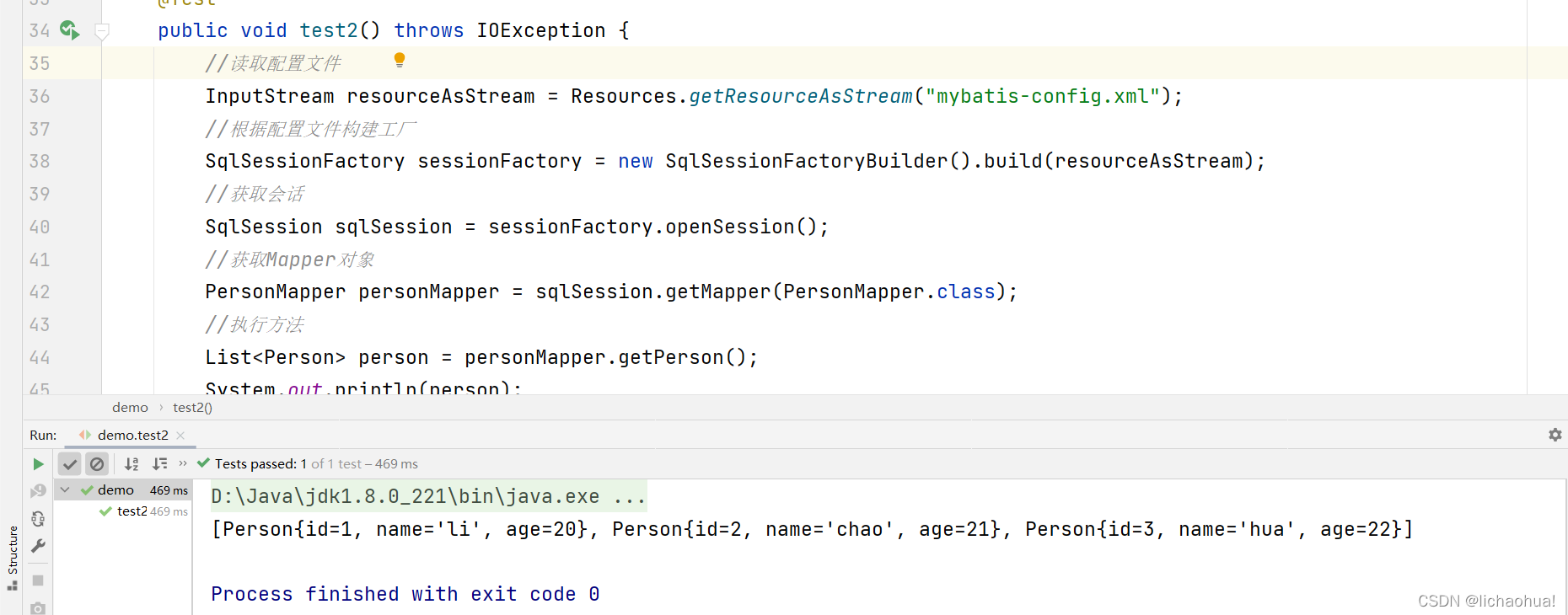
Task: Click the camera dump threads icon
Action: (x=38, y=607)
